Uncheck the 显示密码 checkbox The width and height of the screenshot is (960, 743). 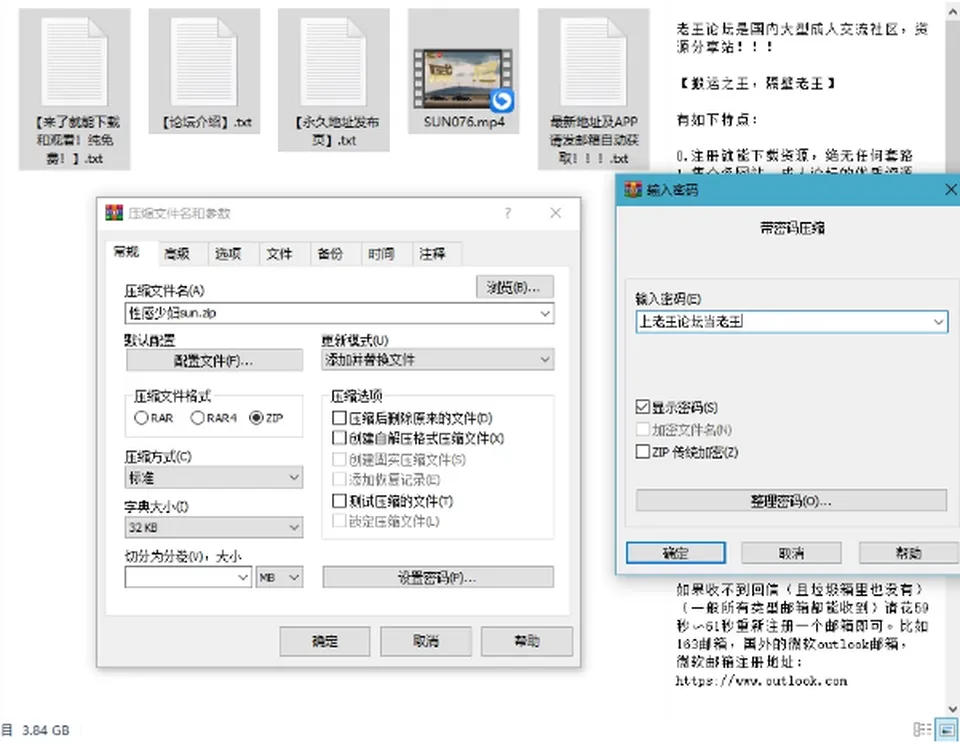(642, 407)
